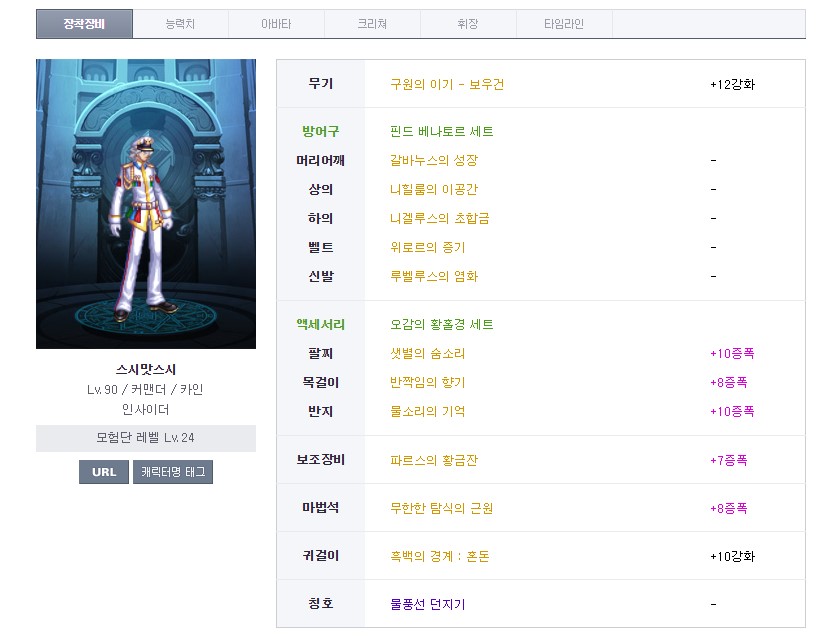Click belt item 위로르의 증기
This screenshot has width=829, height=643.
point(427,247)
